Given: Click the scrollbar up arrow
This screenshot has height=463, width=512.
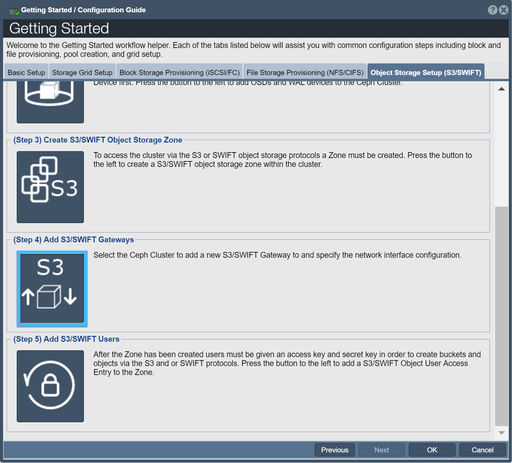Looking at the screenshot, I should (x=501, y=89).
